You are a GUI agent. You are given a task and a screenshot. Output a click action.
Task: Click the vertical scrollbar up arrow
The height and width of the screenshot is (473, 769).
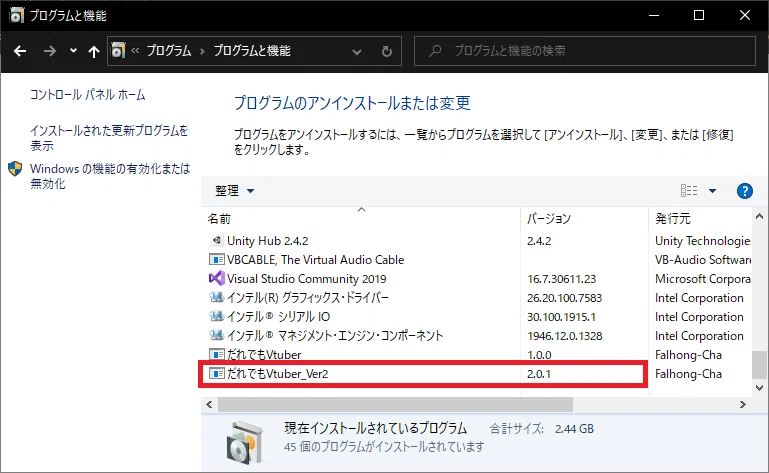coord(760,216)
